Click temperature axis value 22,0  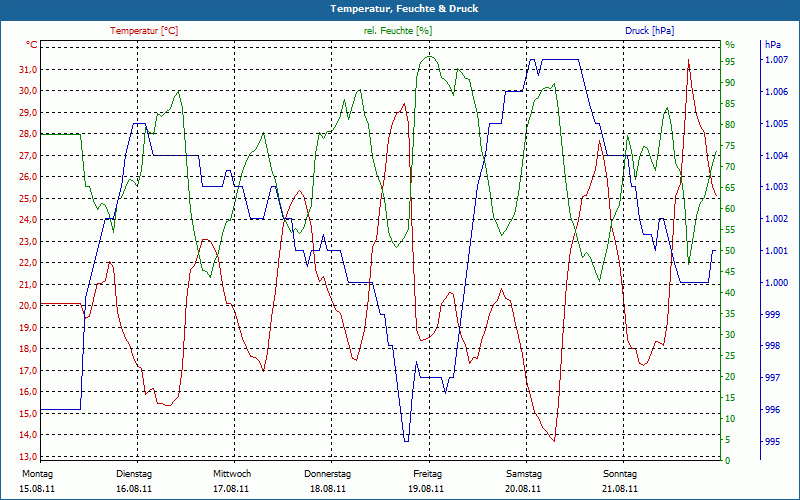tap(28, 263)
